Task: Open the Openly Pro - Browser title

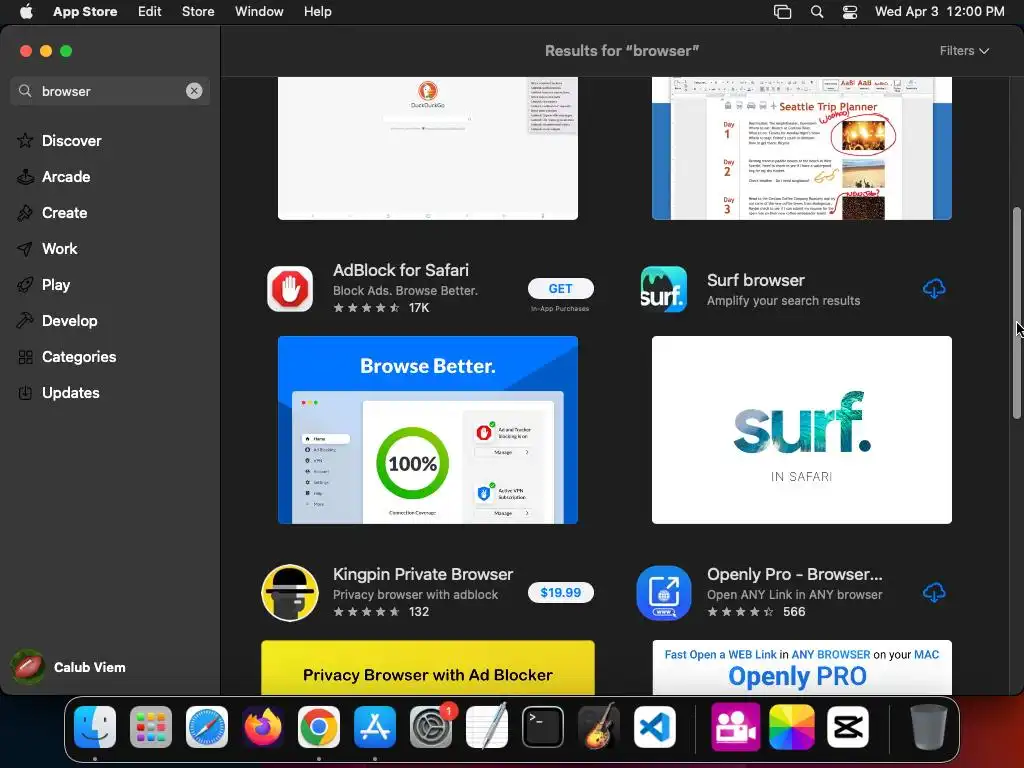Action: click(795, 574)
